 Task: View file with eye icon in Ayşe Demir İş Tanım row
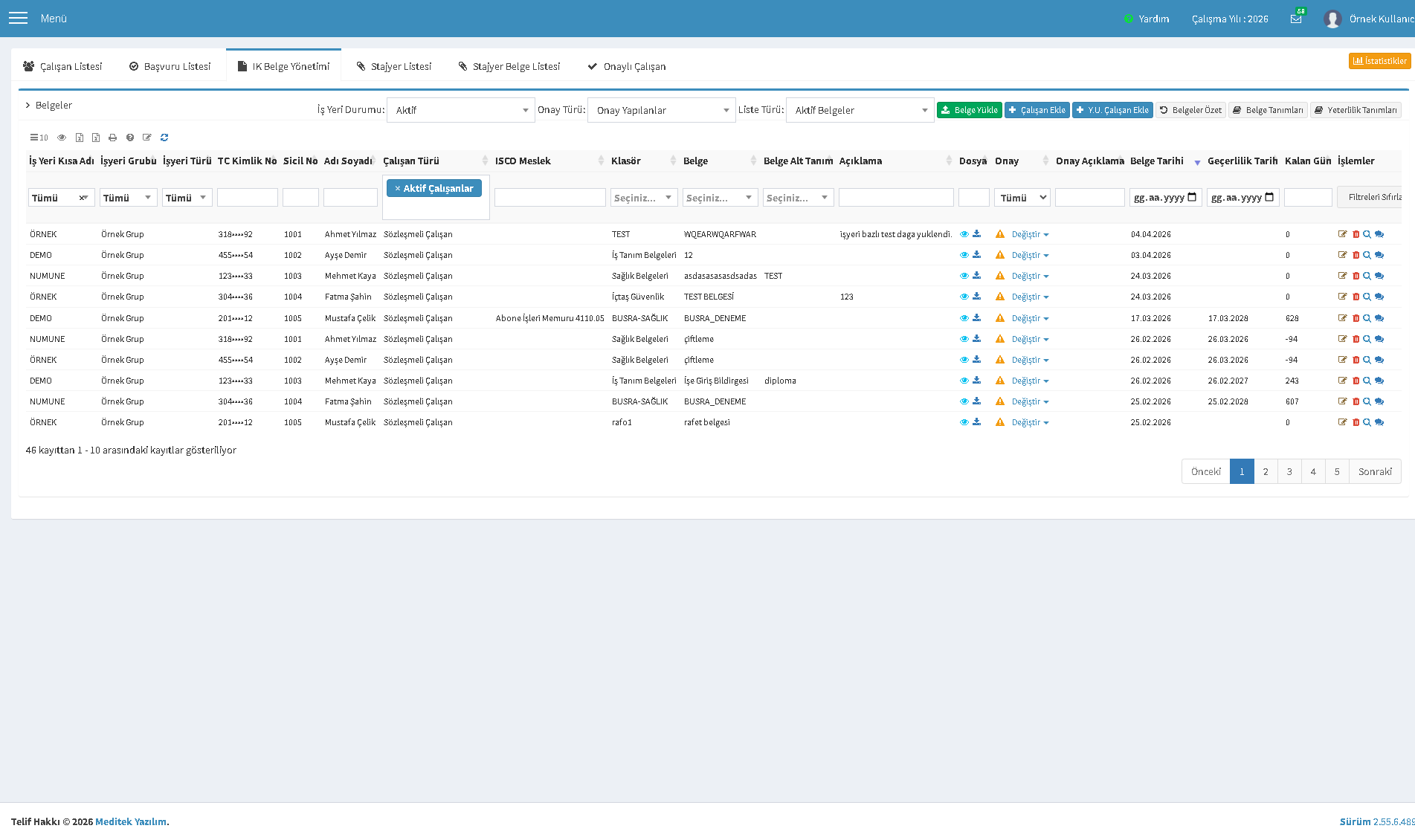964,255
